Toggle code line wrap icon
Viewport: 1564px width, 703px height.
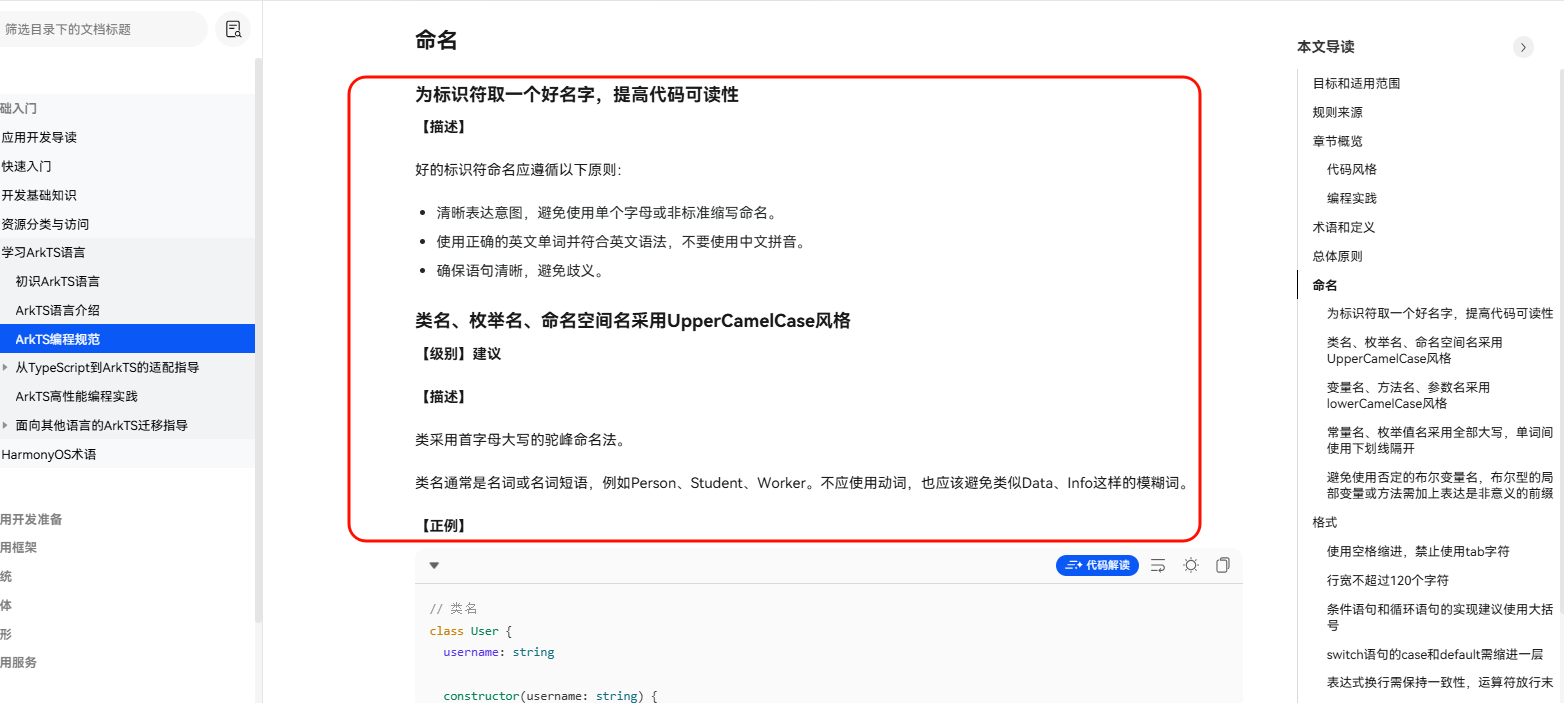pos(1158,566)
